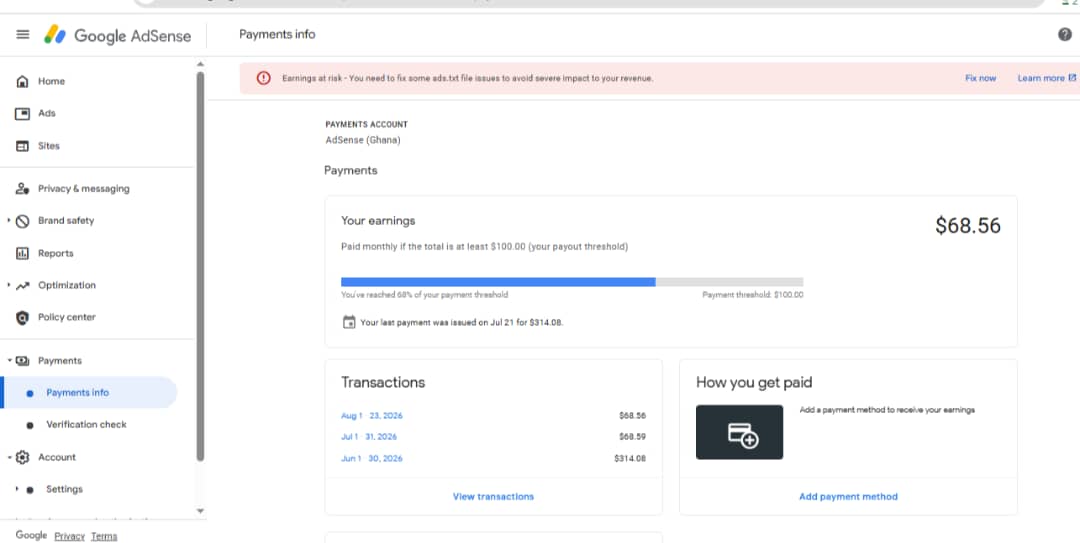1080x543 pixels.
Task: Click View transactions
Action: coord(493,497)
